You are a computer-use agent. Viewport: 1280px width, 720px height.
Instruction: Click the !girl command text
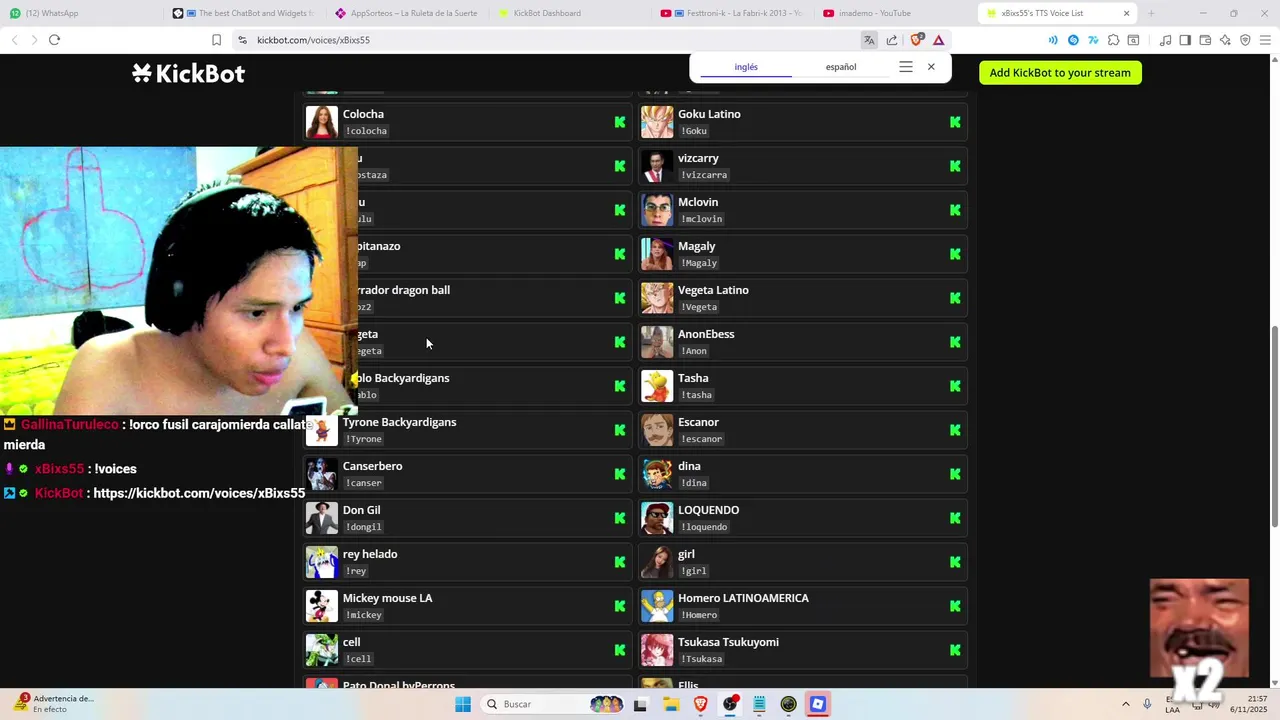[694, 571]
